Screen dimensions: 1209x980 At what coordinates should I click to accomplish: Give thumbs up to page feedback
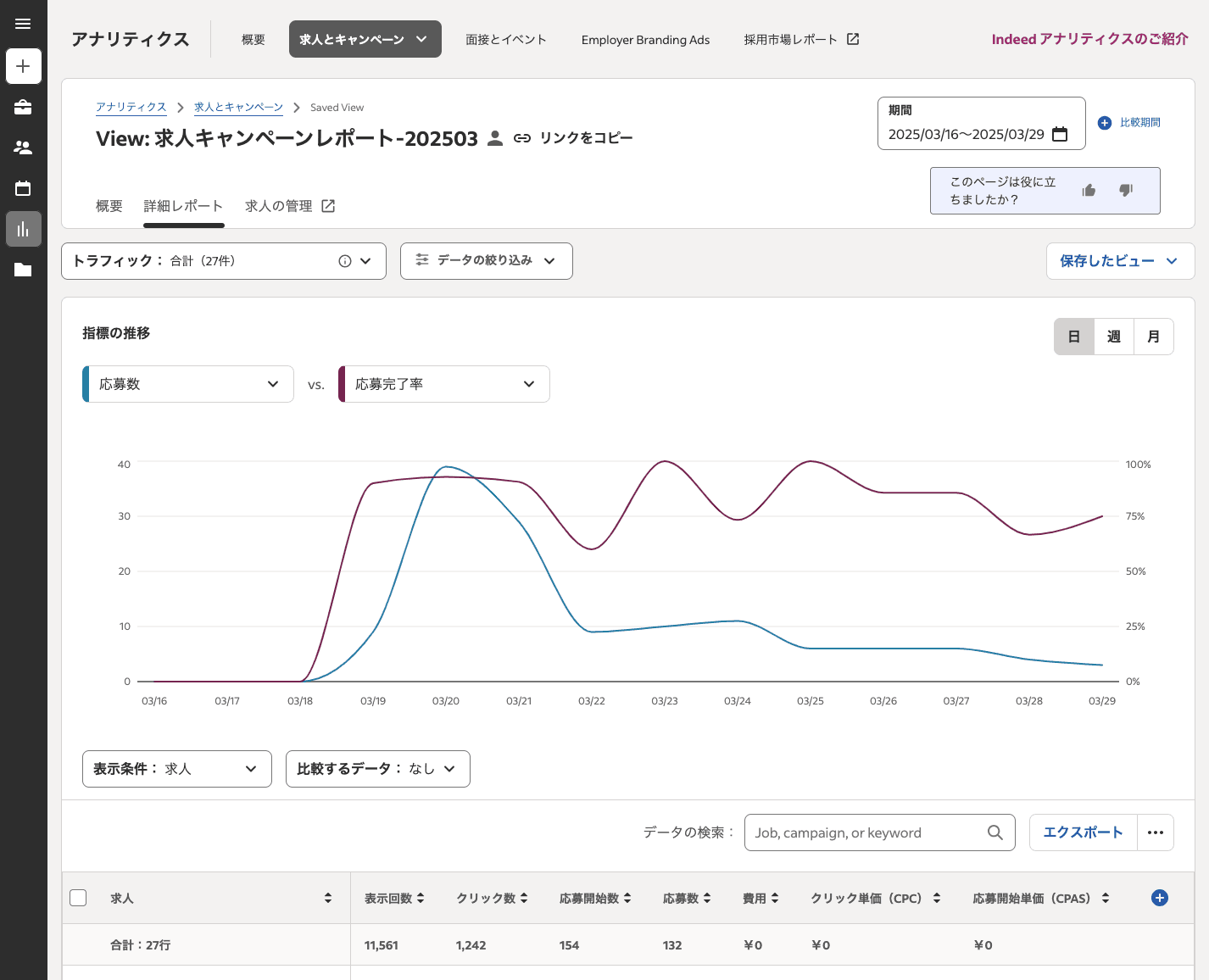[x=1089, y=190]
